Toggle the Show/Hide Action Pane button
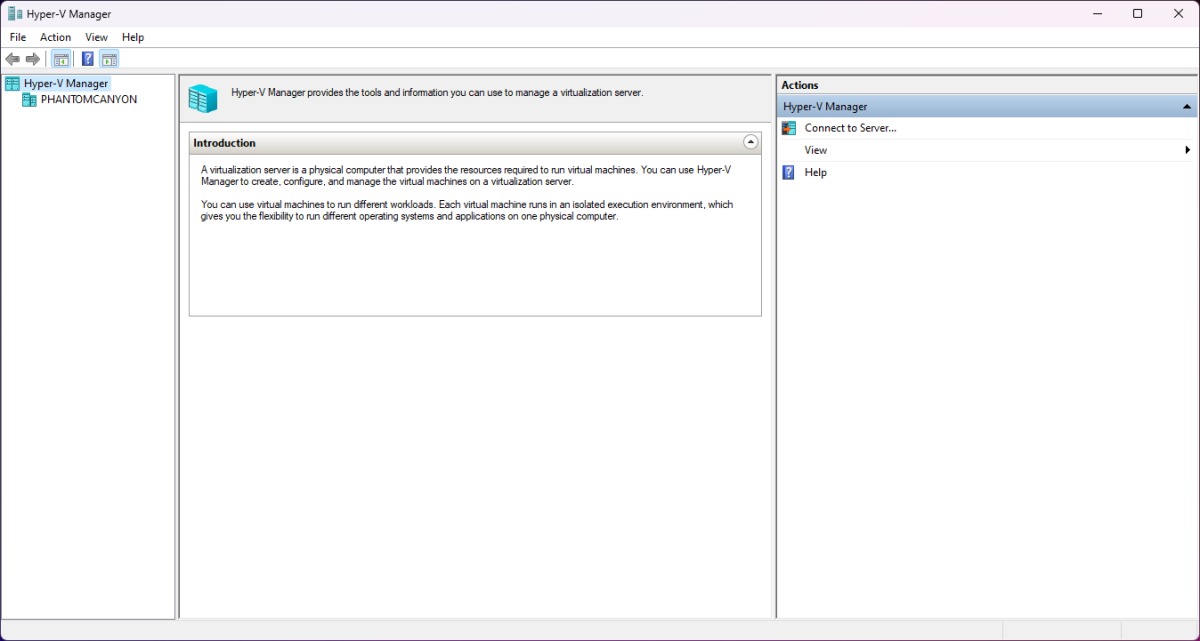 point(109,59)
